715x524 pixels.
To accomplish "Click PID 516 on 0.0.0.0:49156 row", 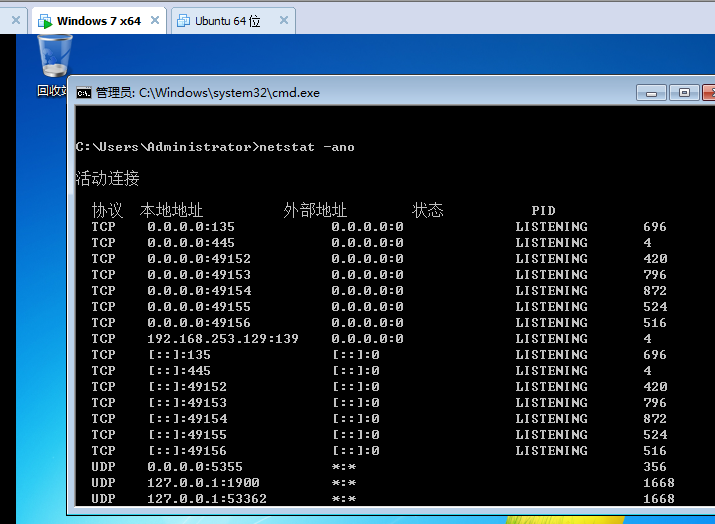I will point(655,323).
